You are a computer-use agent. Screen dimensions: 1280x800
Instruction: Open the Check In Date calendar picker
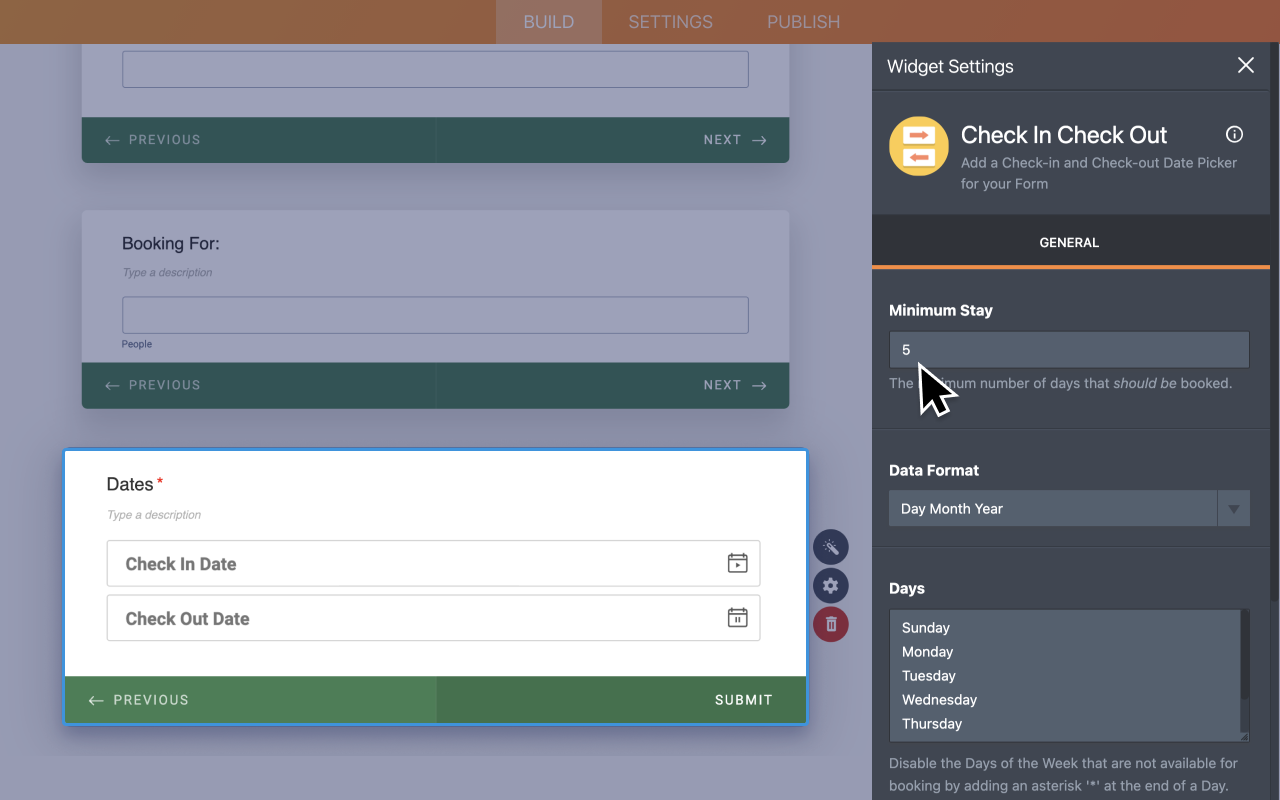point(738,563)
